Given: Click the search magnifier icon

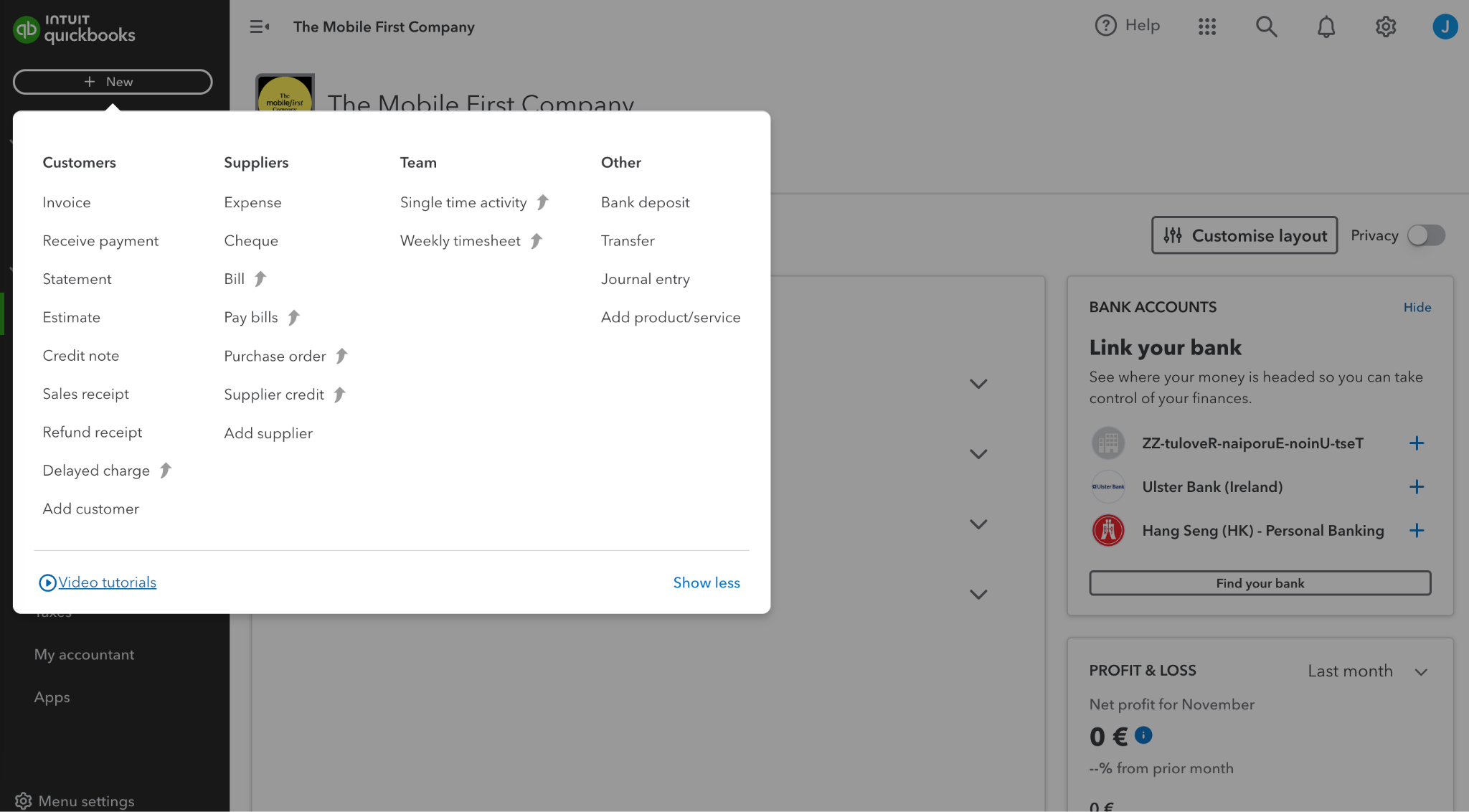Looking at the screenshot, I should 1267,26.
